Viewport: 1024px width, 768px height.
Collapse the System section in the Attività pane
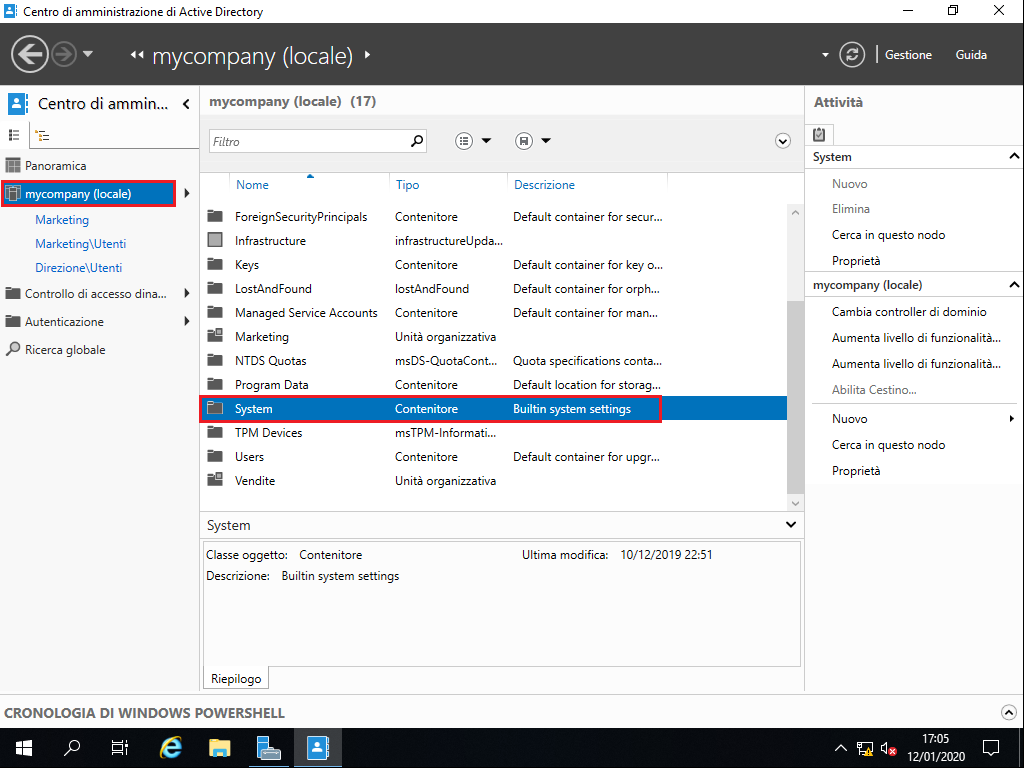[1013, 156]
